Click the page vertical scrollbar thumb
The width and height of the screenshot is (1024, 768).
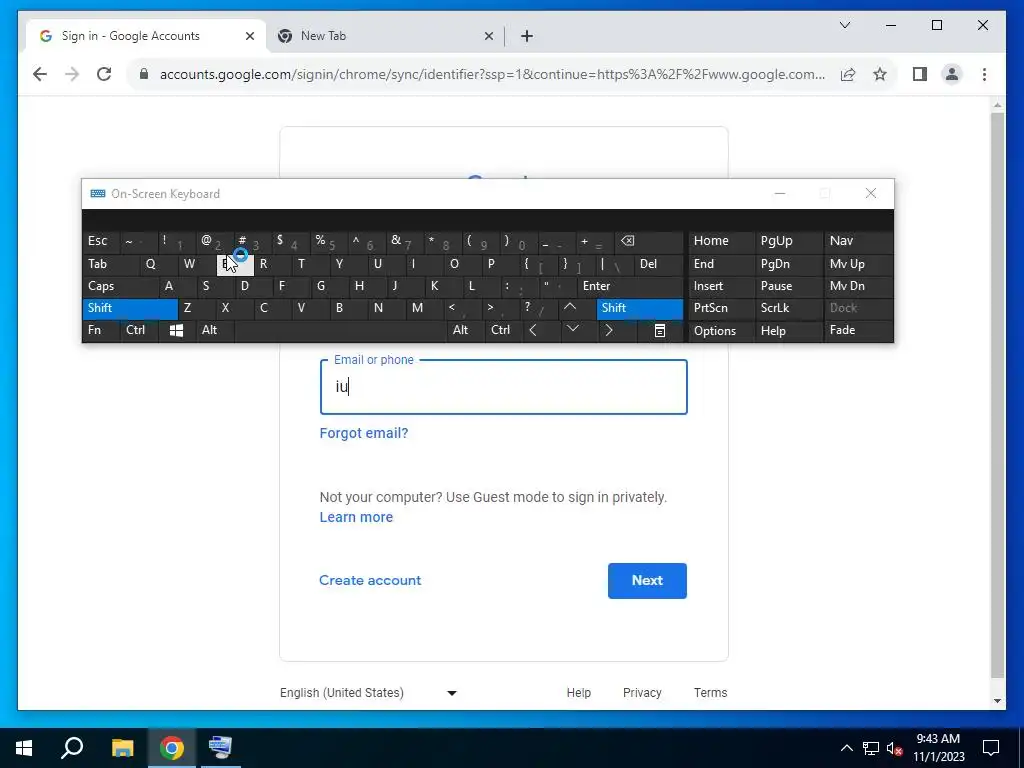click(997, 395)
